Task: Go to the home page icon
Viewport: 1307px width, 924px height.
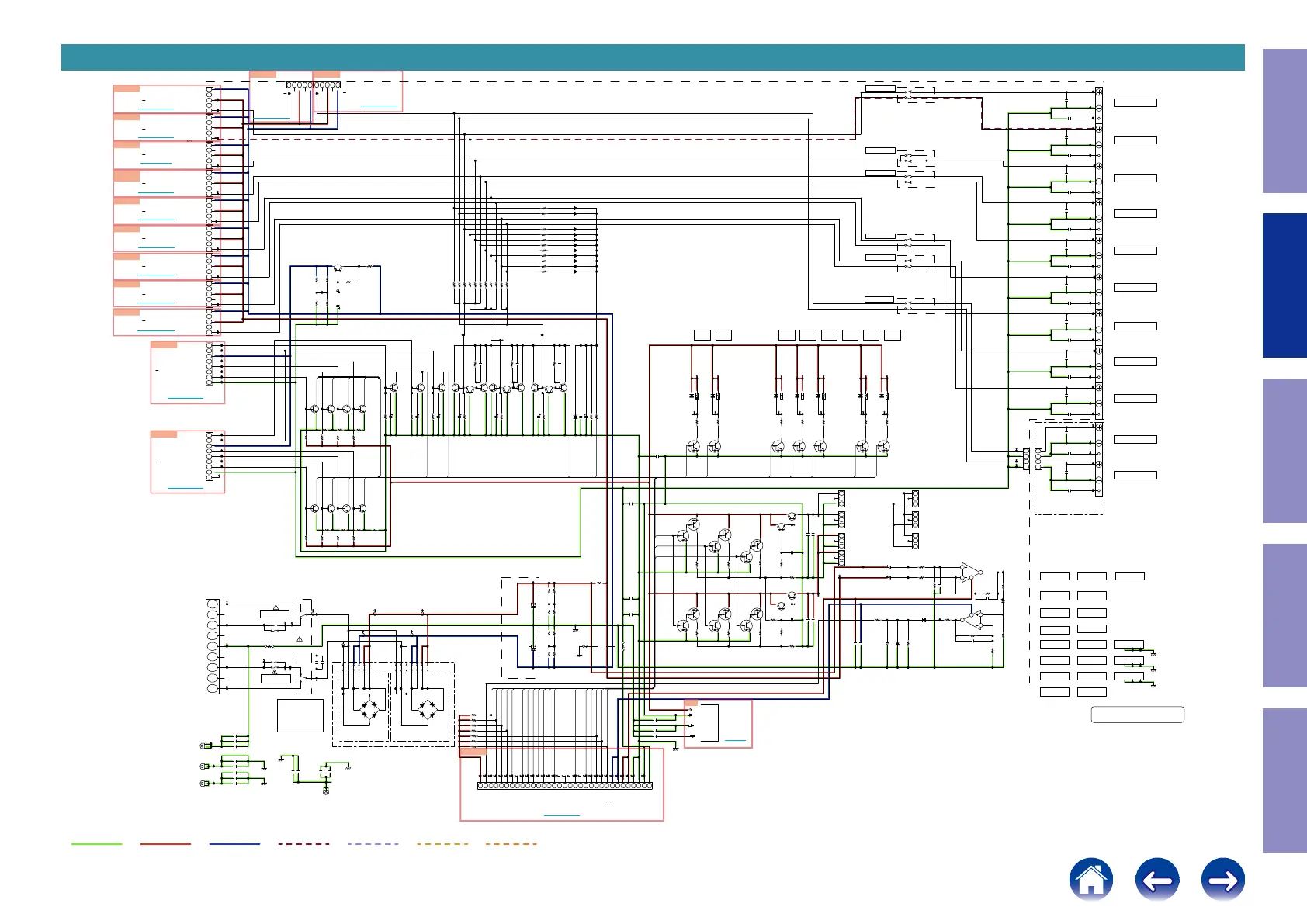Action: pos(1090,880)
